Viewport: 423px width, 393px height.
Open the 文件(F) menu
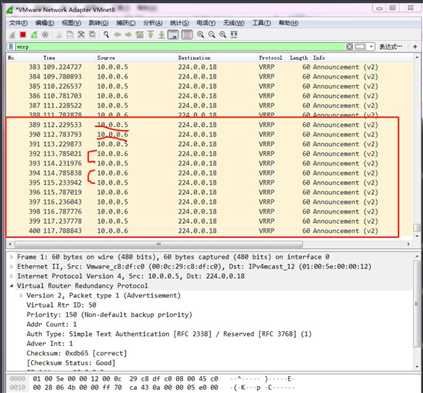(x=18, y=23)
